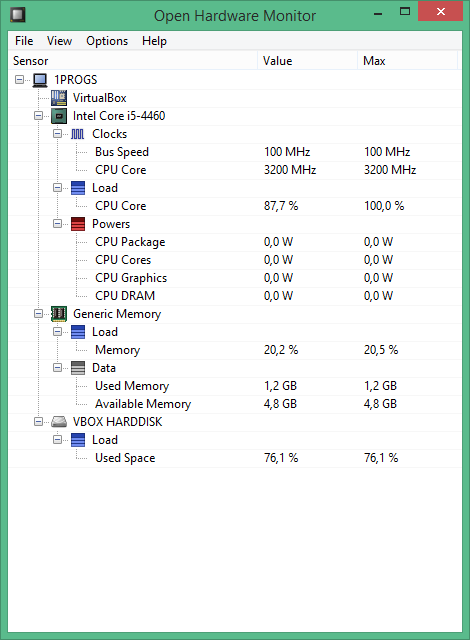Image resolution: width=470 pixels, height=640 pixels.
Task: Click the Clocks waveform icon
Action: tap(78, 134)
